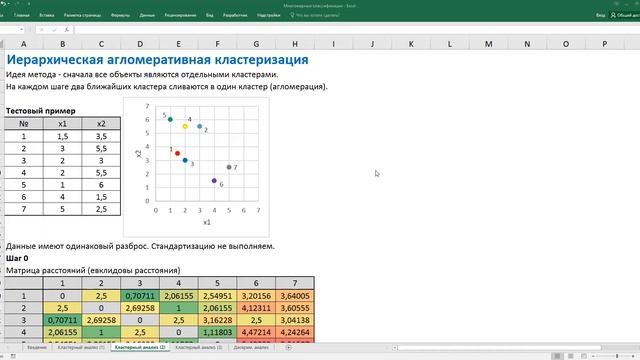
Task: Click distance cell 3,16228
Action: pyautogui.click(x=217, y=320)
